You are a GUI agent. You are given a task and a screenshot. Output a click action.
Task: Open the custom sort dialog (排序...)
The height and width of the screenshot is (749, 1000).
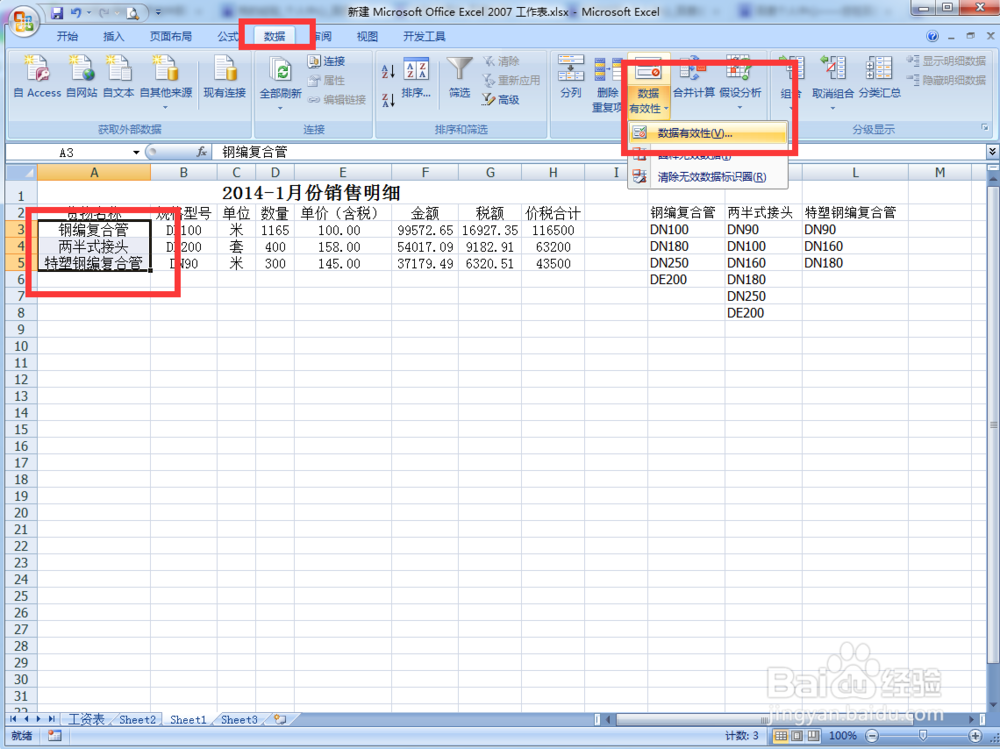(x=416, y=78)
